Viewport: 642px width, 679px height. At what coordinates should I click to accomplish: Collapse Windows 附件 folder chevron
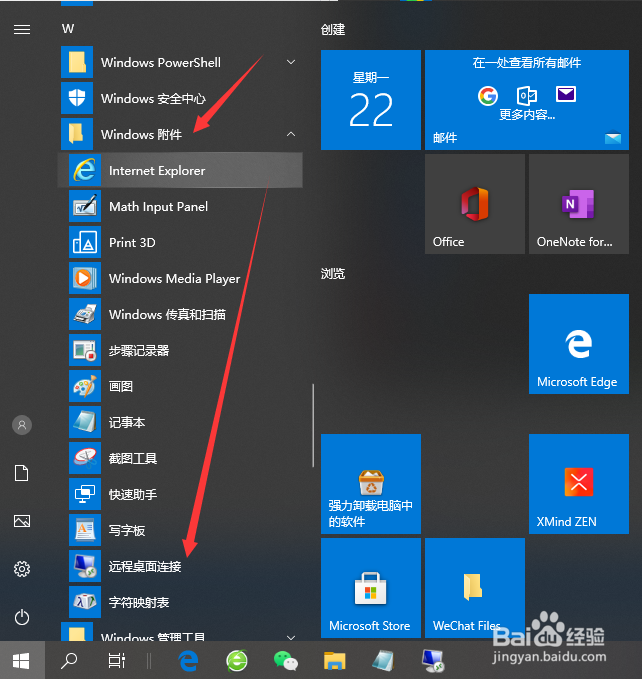pyautogui.click(x=291, y=134)
